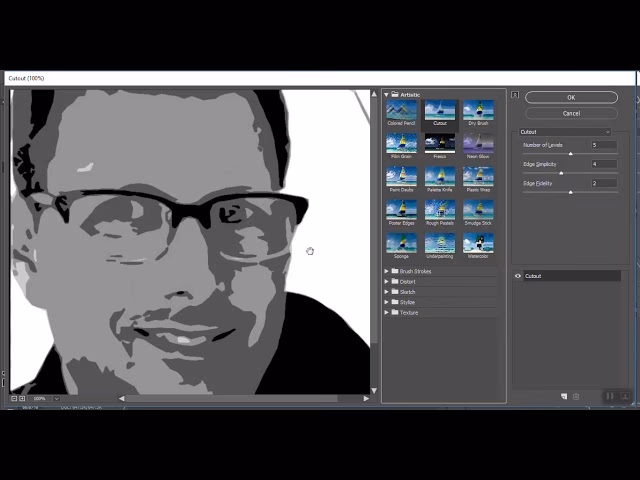Select the Smudge Stick filter thumbnail

478,210
